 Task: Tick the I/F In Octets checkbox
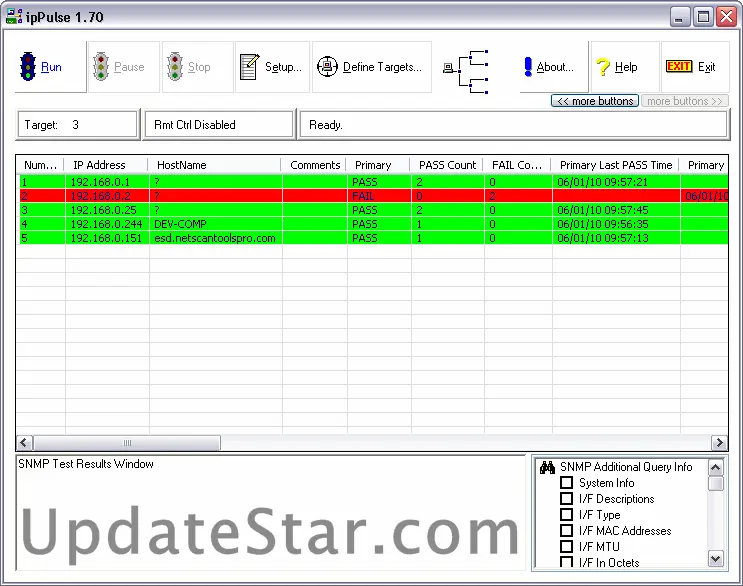pyautogui.click(x=566, y=562)
